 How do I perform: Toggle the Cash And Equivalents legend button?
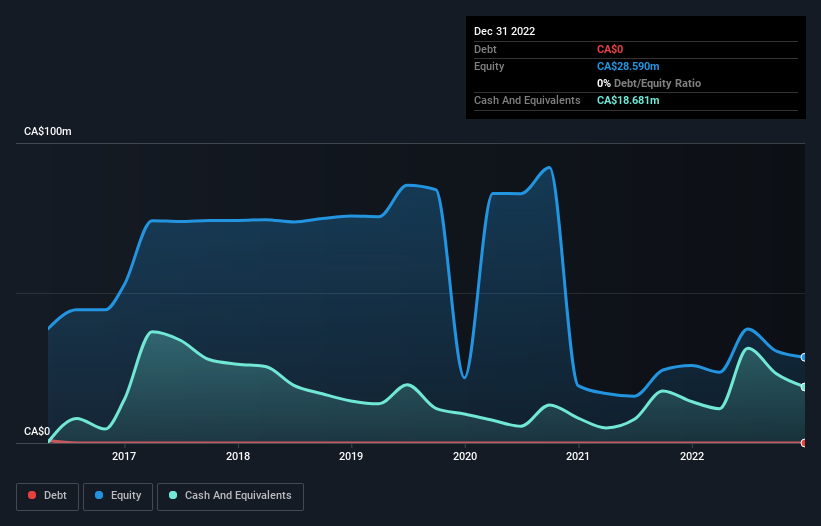point(230,496)
